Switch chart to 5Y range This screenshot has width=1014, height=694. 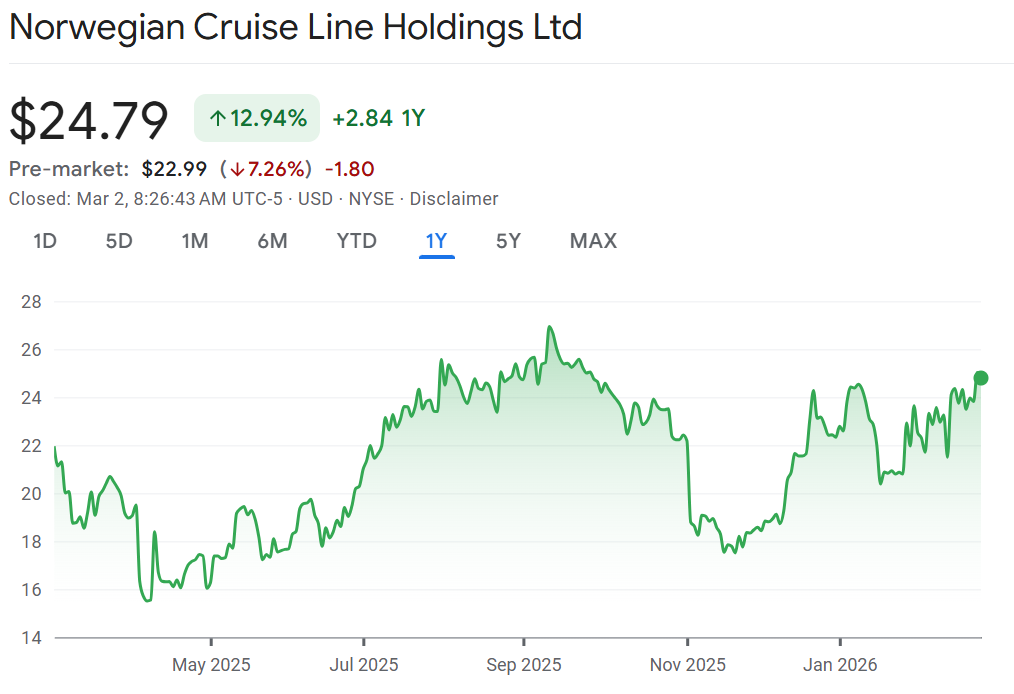tap(508, 241)
